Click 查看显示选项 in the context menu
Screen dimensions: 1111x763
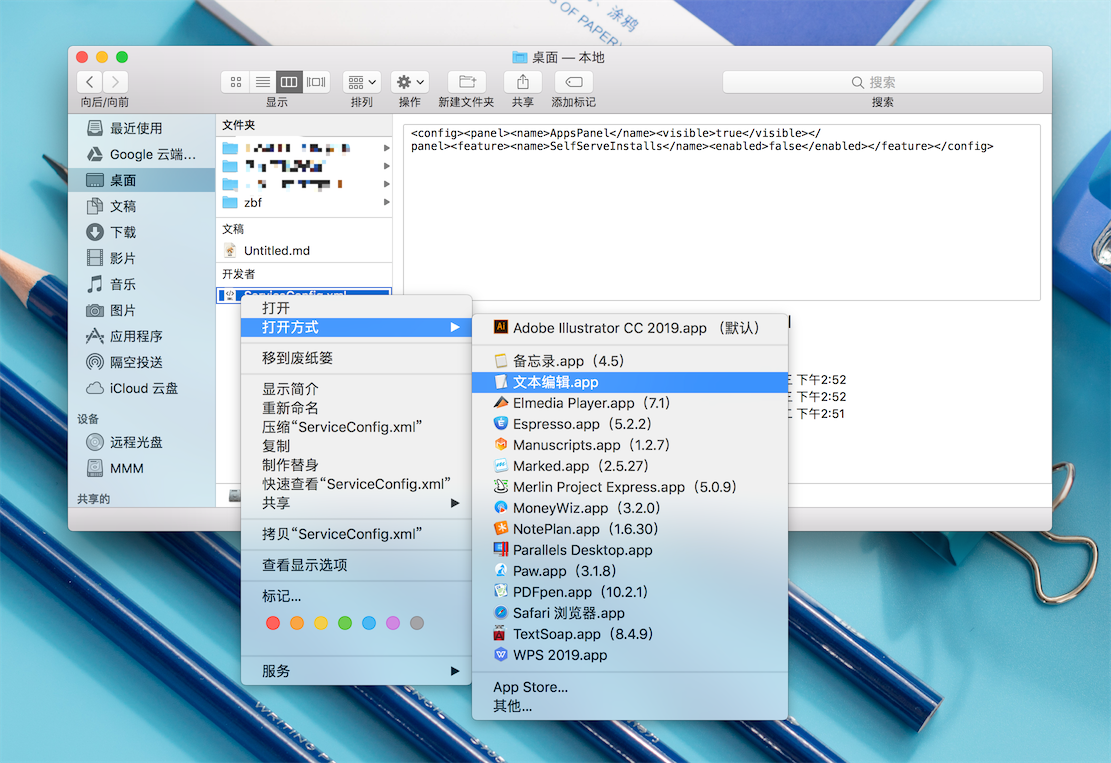pos(356,565)
